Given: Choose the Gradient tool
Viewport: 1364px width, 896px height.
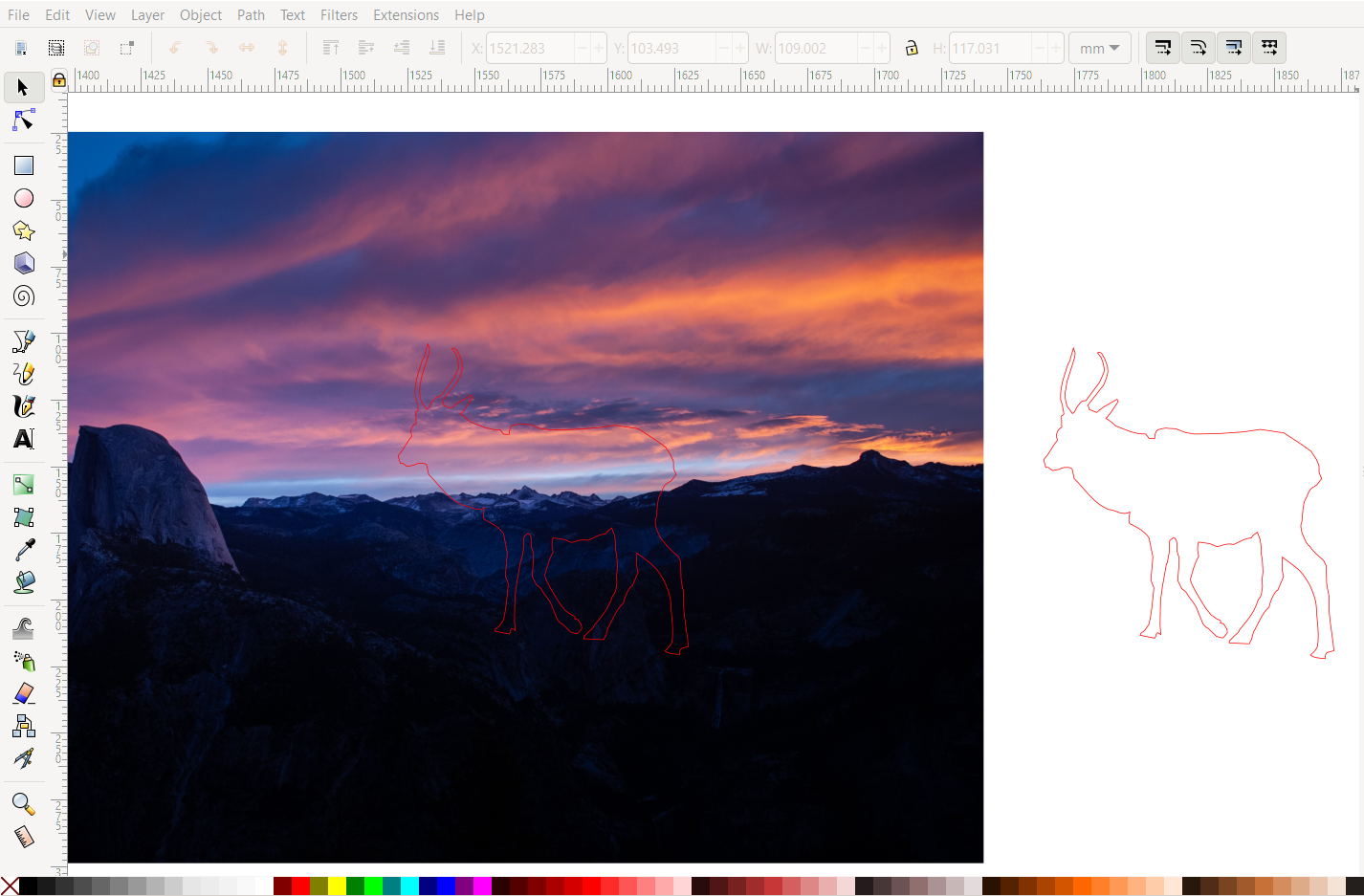Looking at the screenshot, I should [24, 485].
